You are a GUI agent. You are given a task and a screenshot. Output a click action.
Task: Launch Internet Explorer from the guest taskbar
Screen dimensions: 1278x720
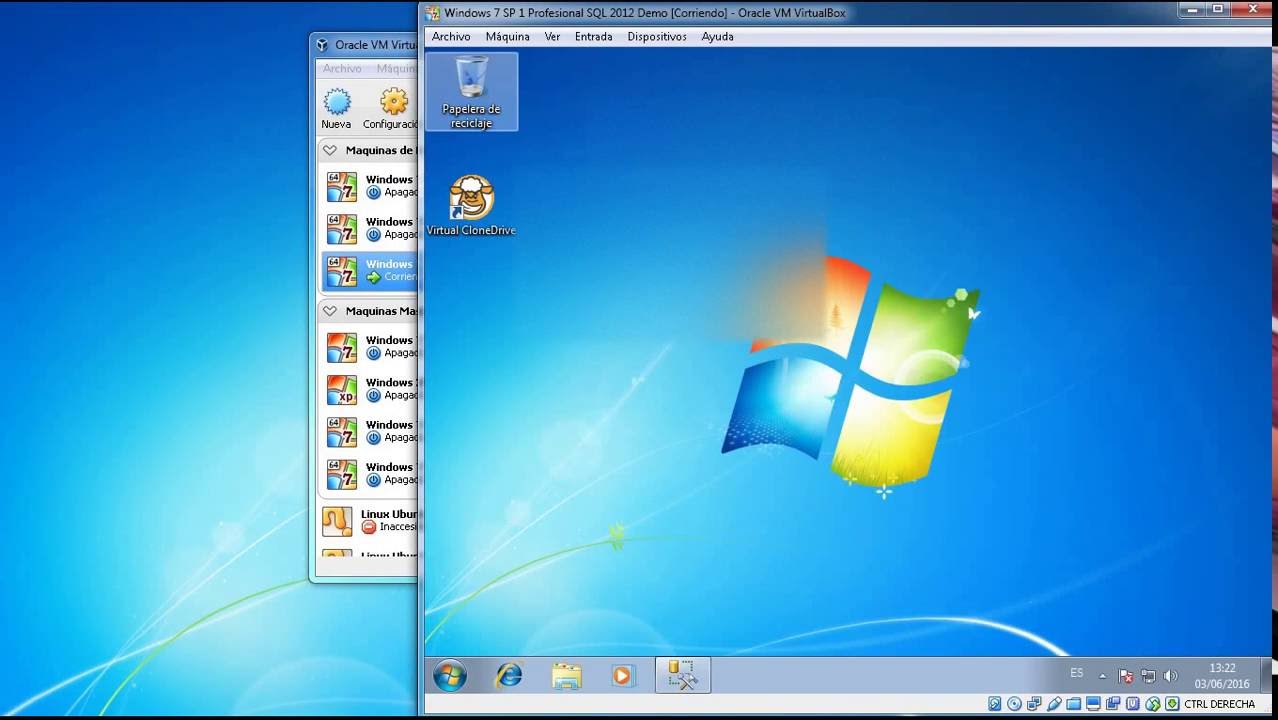point(509,676)
